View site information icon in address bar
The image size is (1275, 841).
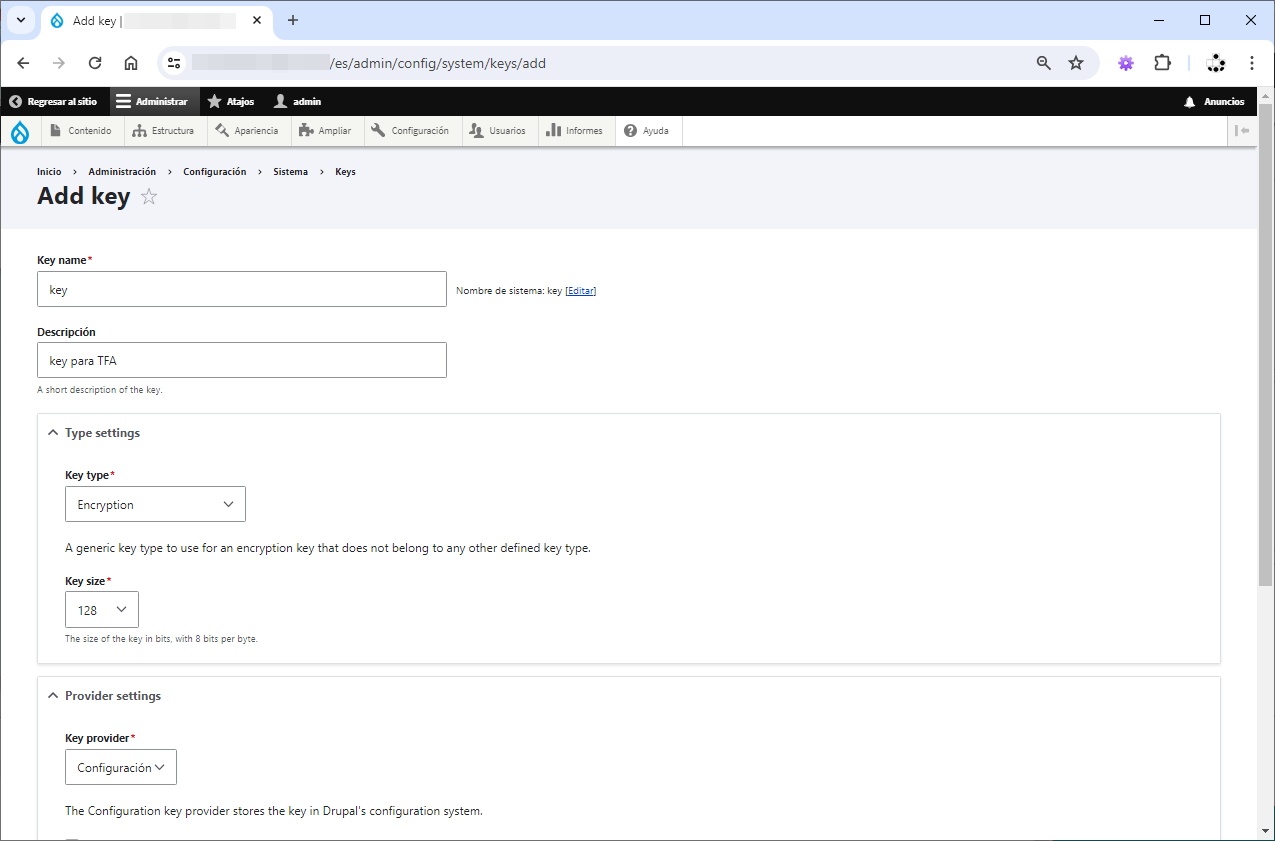click(175, 63)
